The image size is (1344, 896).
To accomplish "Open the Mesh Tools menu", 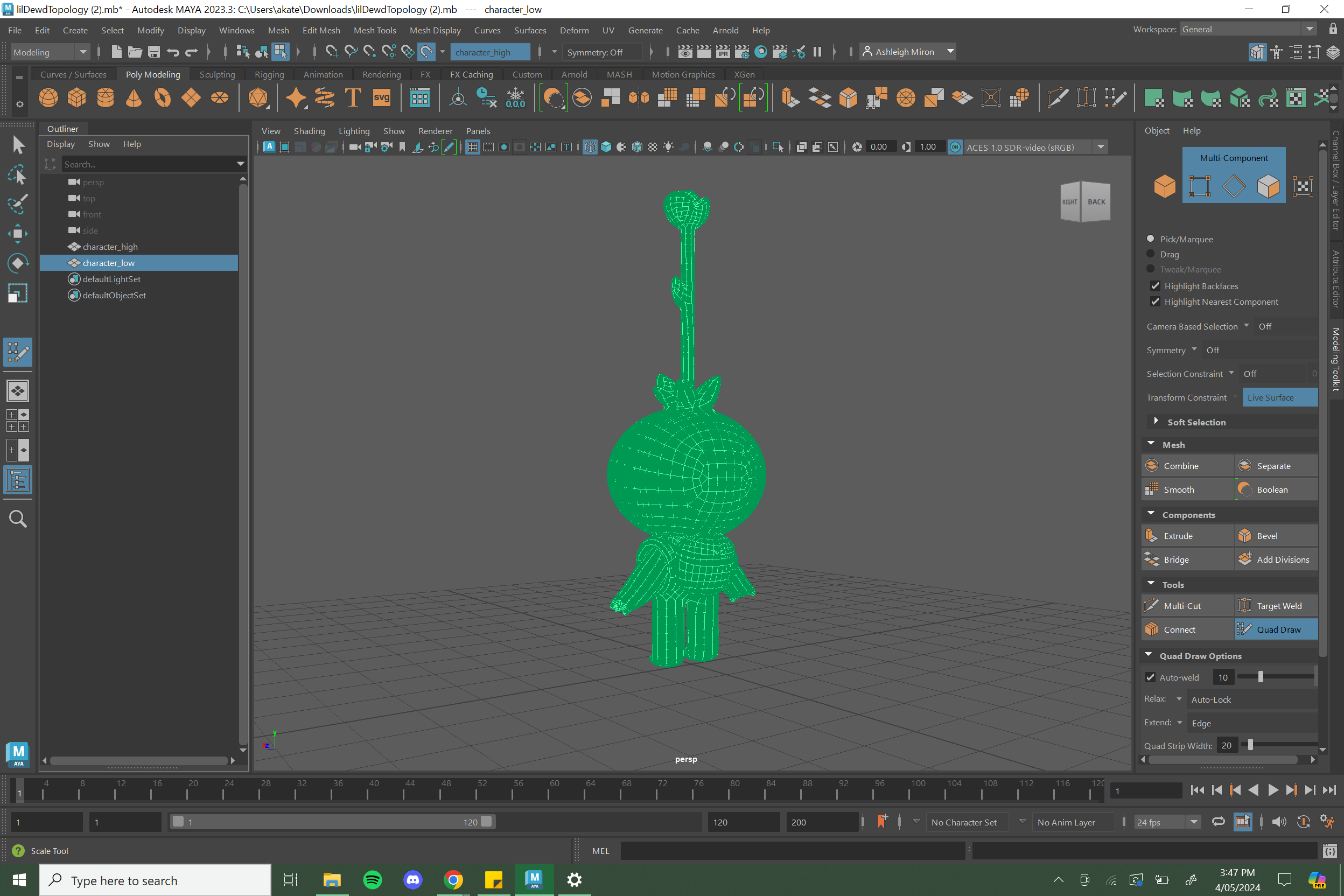I will [374, 30].
